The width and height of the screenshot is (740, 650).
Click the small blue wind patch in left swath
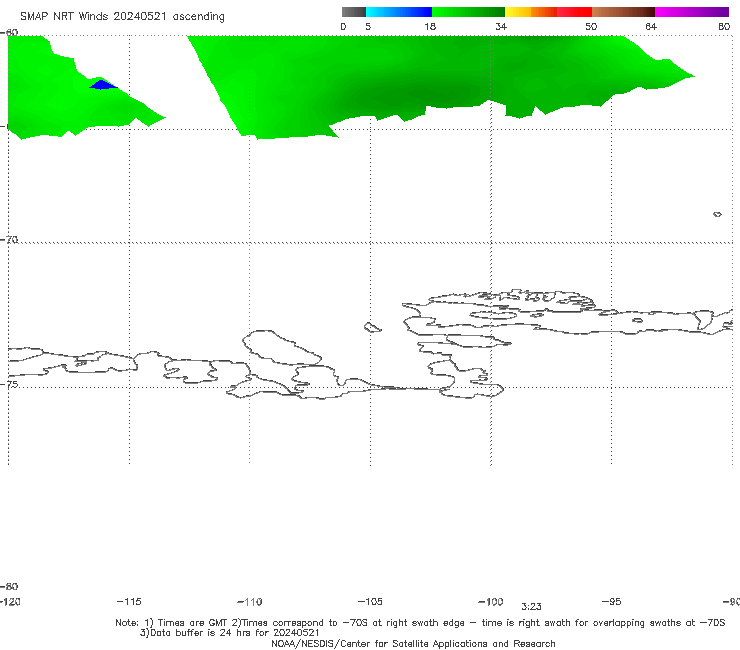point(102,85)
